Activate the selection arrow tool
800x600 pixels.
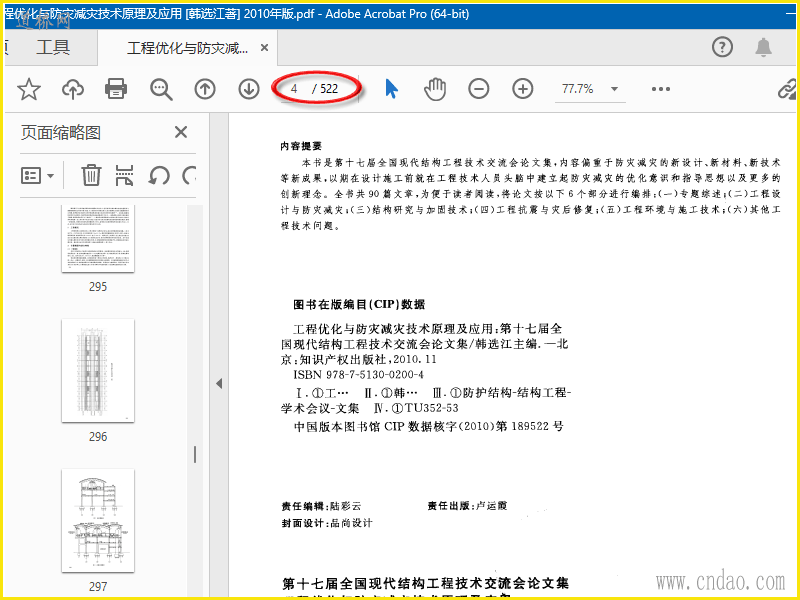coord(391,89)
